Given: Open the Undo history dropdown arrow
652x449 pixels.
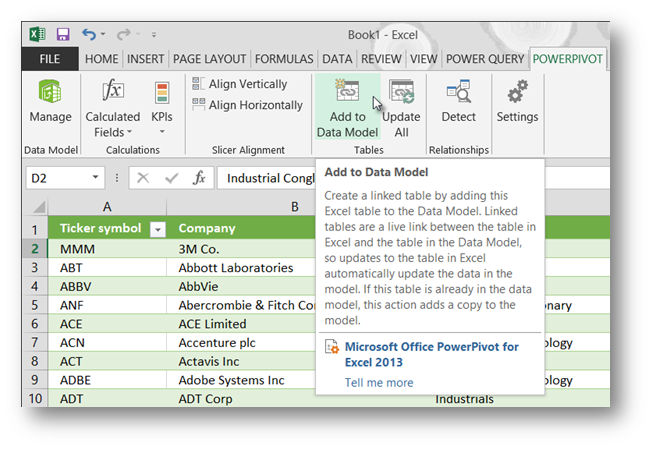Looking at the screenshot, I should pos(103,35).
